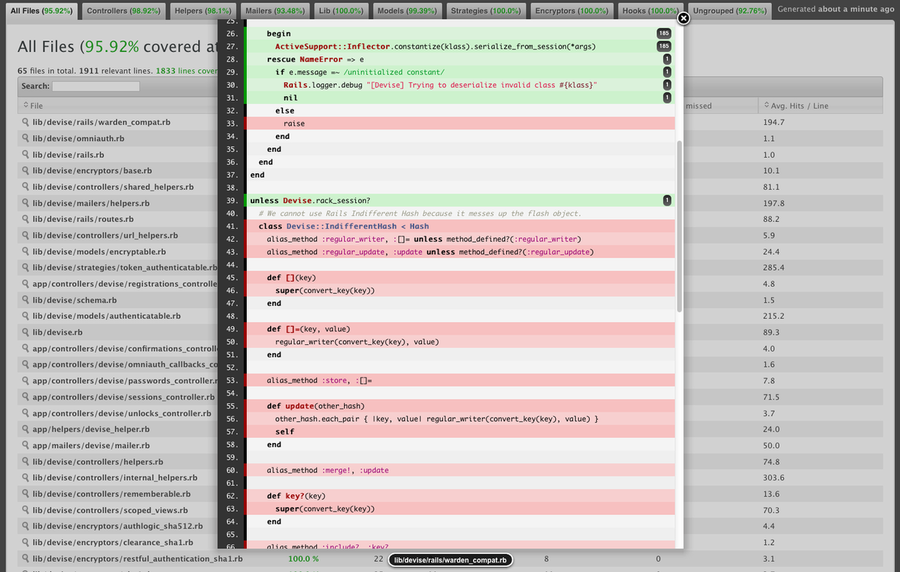Viewport: 900px width, 572px height.
Task: Click magnifier icon beside lib/devise.rb
Action: pyautogui.click(x=26, y=332)
